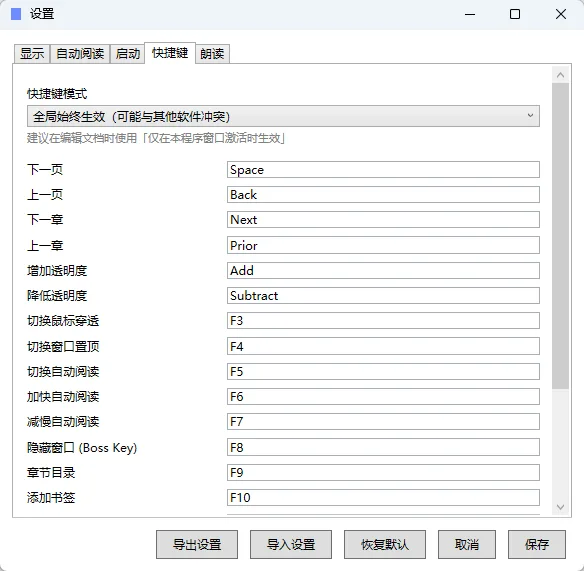Maximize the 设置 window
The image size is (584, 571).
point(515,15)
